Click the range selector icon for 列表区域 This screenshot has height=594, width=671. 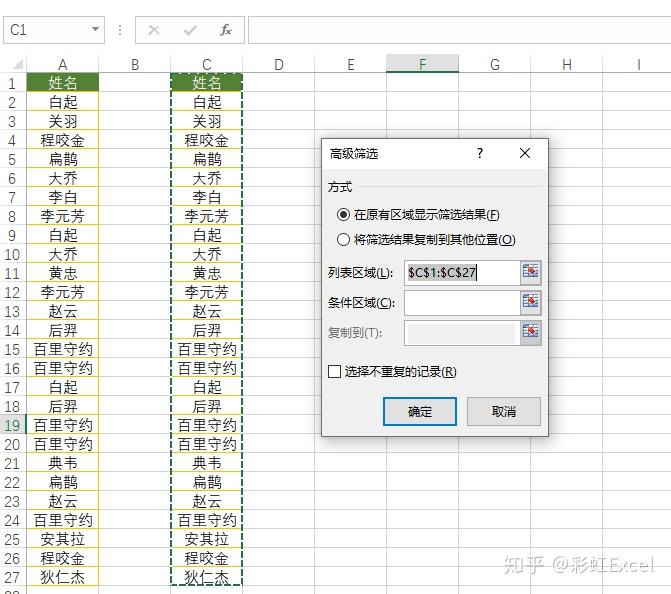coord(531,272)
